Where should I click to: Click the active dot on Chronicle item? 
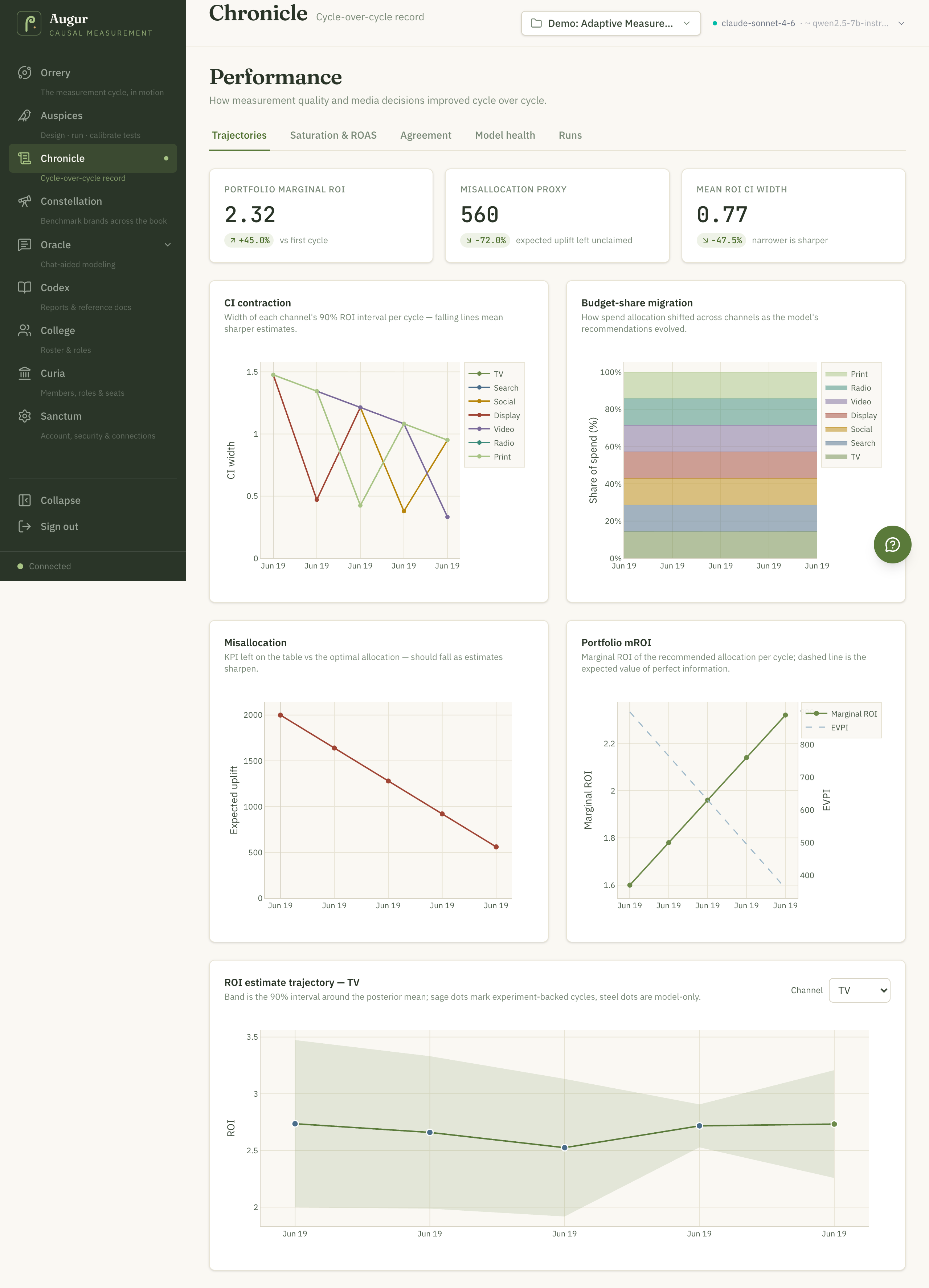click(x=166, y=158)
